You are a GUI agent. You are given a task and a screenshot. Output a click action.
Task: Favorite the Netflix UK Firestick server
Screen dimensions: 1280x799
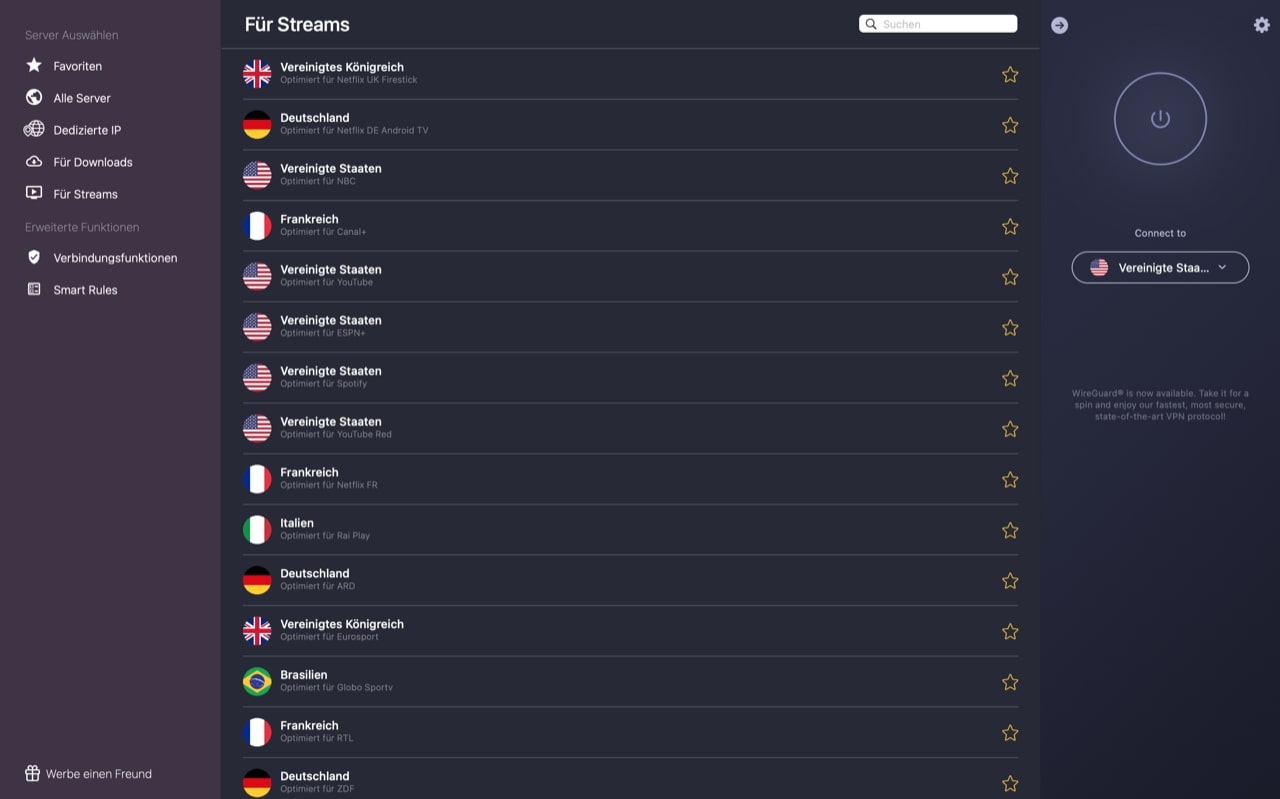tap(1010, 75)
